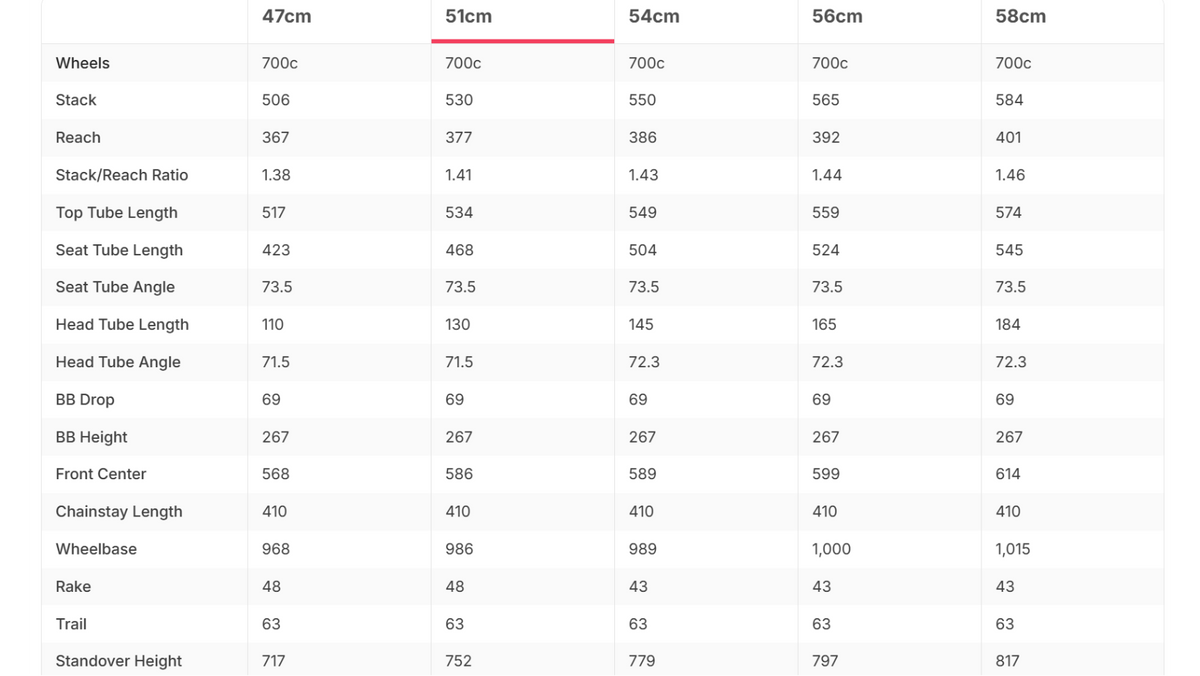Screen dimensions: 1200x676
Task: Click the Wheelbase row label
Action: click(96, 549)
